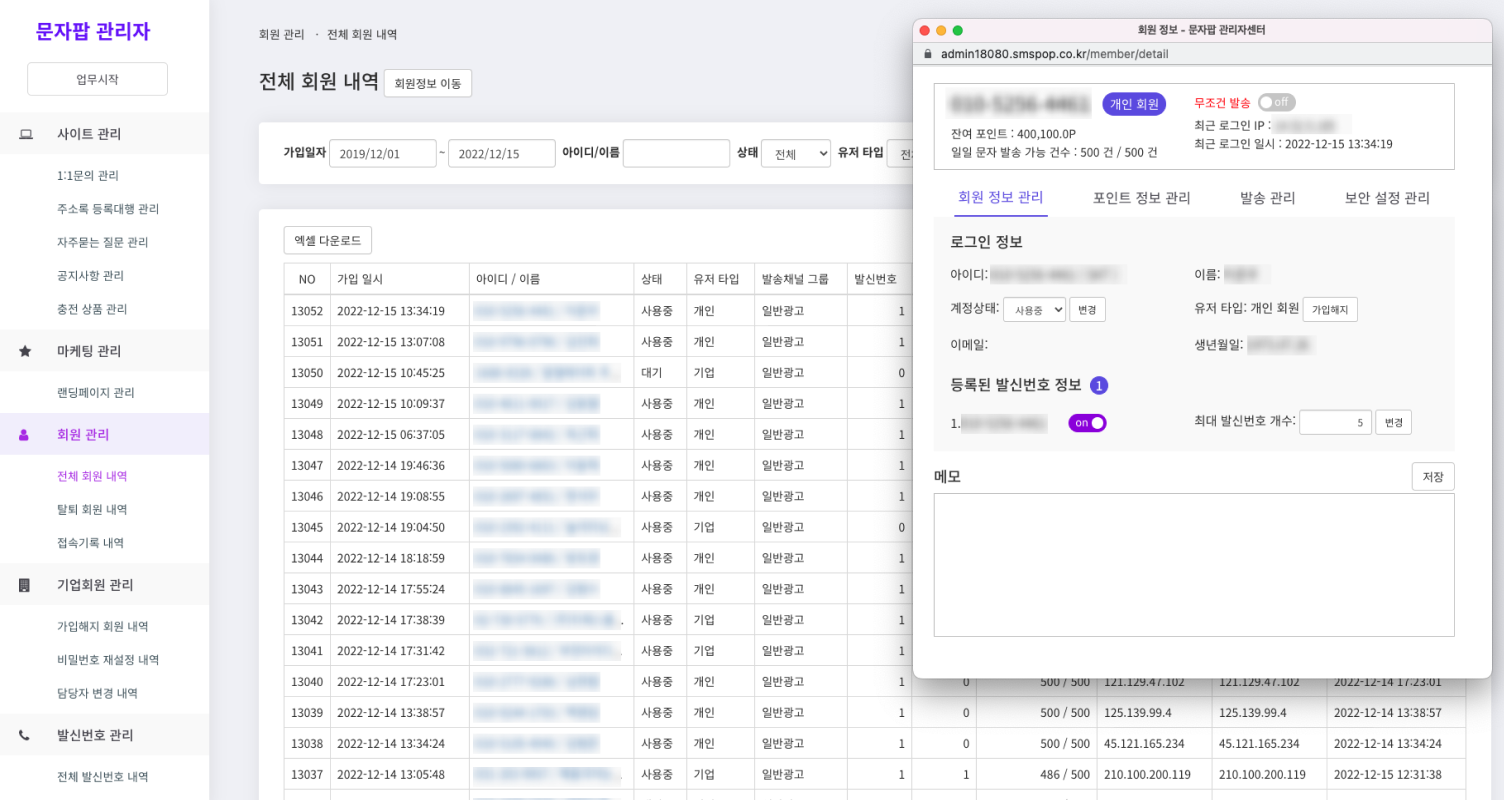This screenshot has height=800, width=1504.
Task: Expand the 마케팅 관리 sidebar section
Action: [x=104, y=351]
